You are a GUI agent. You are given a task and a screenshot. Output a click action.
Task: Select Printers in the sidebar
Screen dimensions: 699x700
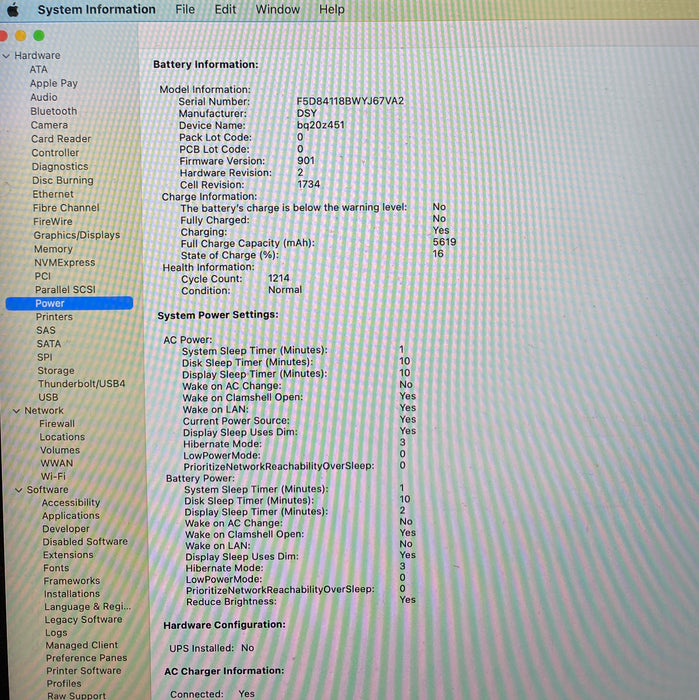tap(54, 317)
